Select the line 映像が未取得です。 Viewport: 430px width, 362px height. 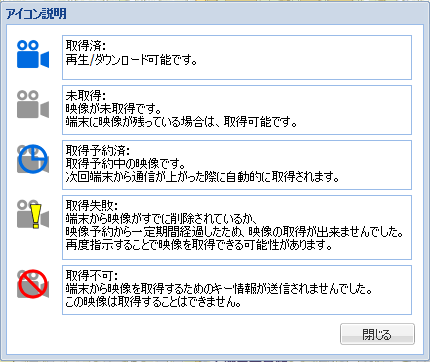[x=114, y=109]
